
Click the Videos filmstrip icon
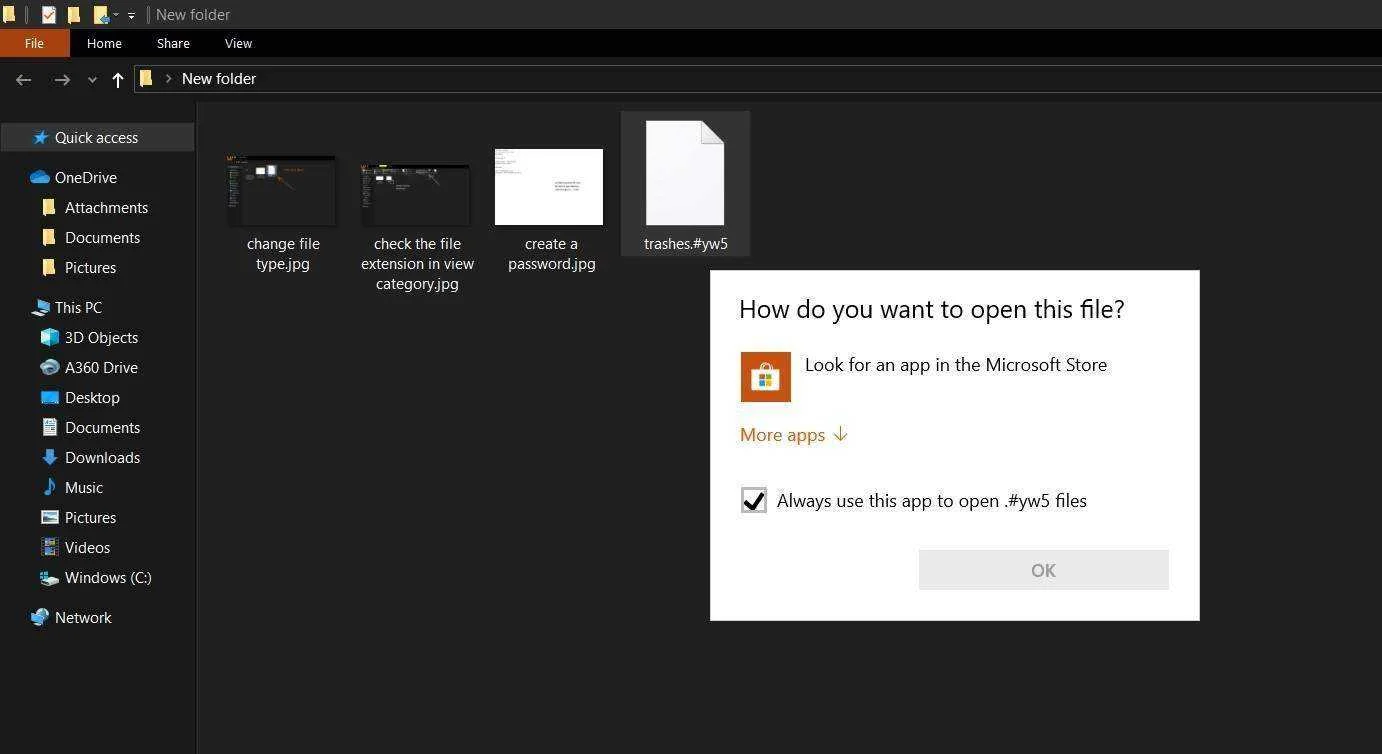tap(49, 547)
